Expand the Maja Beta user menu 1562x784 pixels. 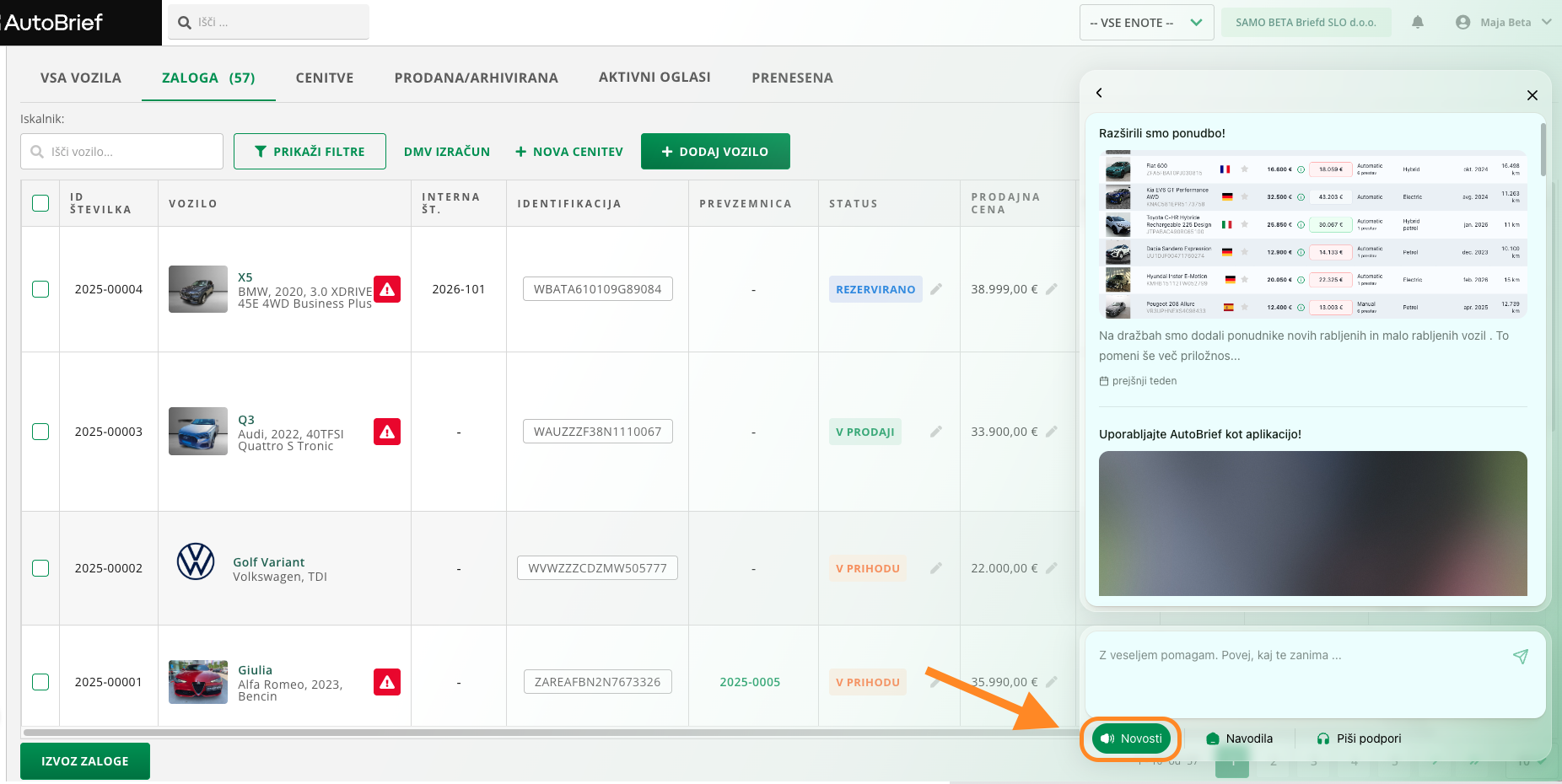tap(1505, 23)
